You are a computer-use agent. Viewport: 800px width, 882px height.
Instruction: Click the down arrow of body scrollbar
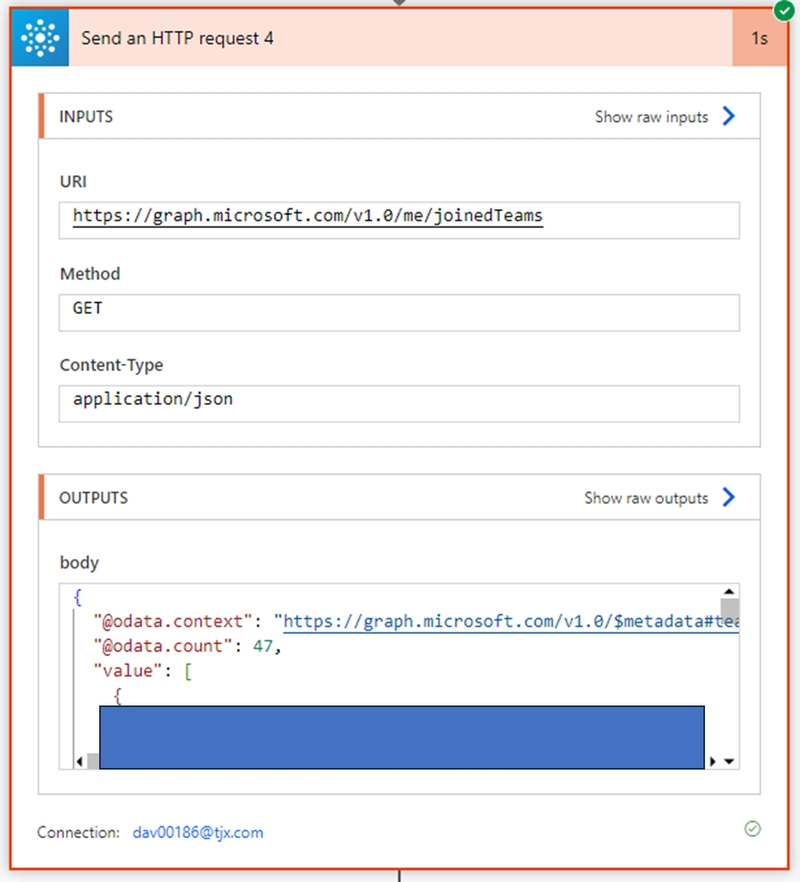729,761
